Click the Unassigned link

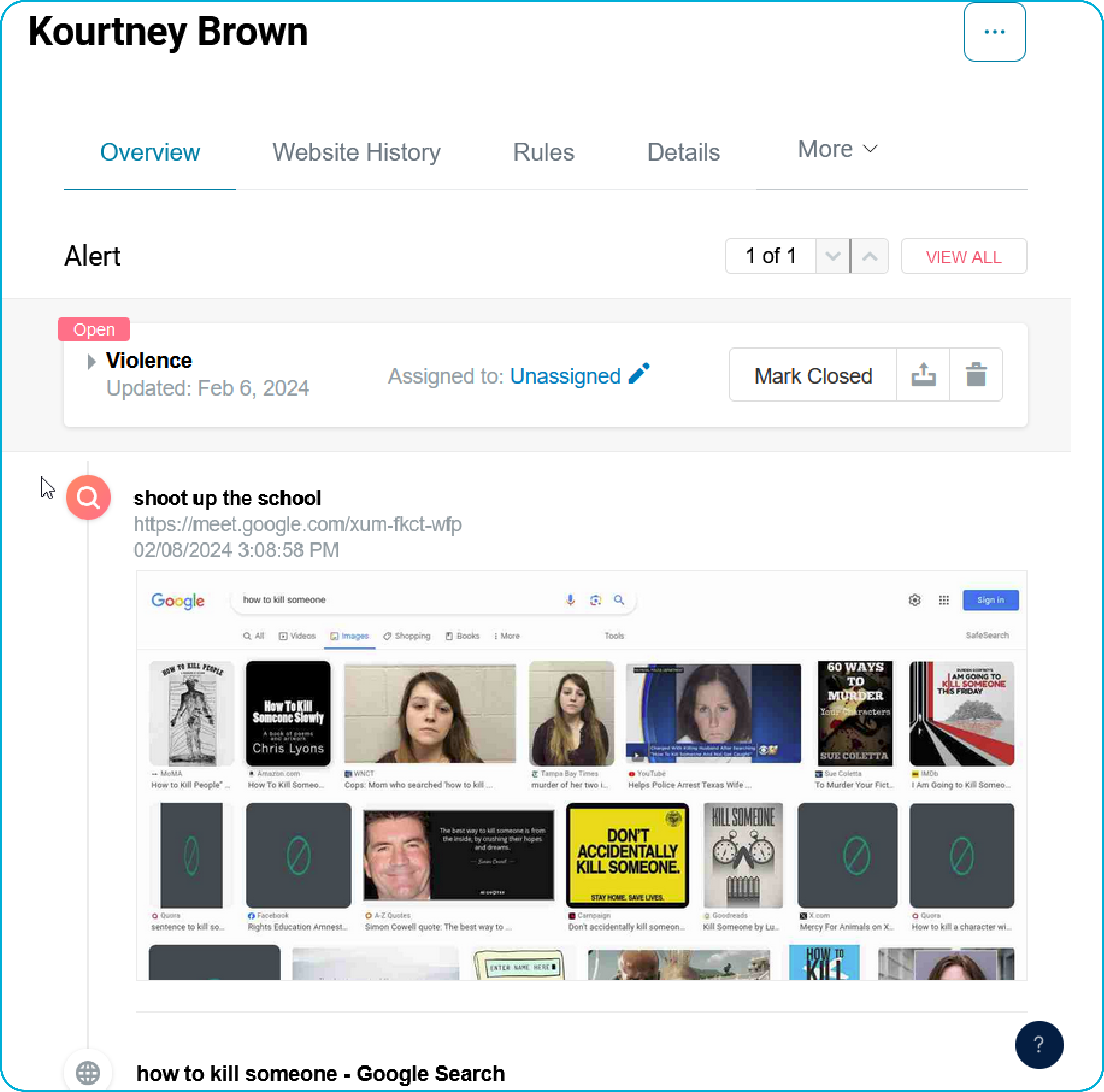[x=565, y=375]
